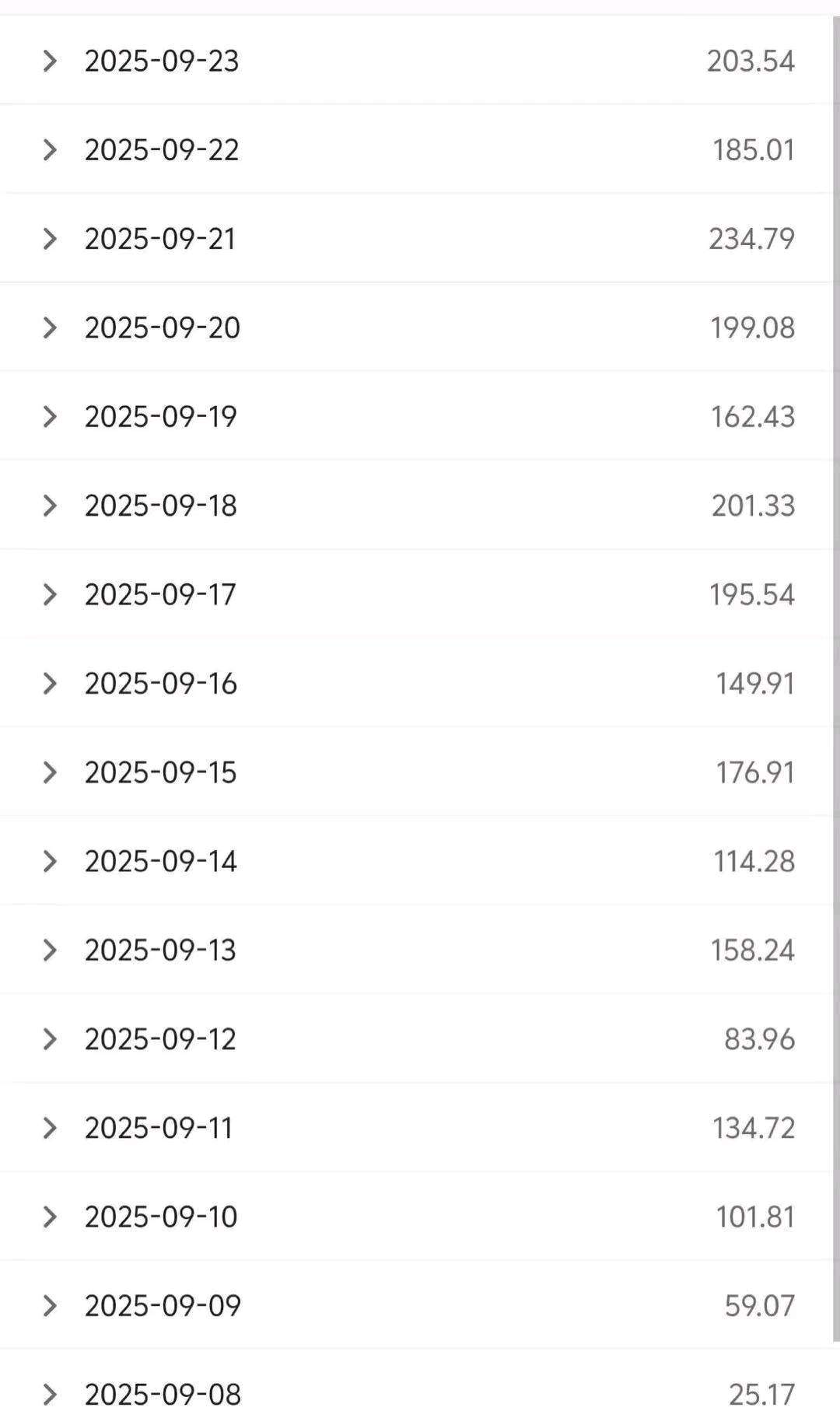Expand the 2025-09-17 row chevron
Image resolution: width=840 pixels, height=1418 pixels.
pos(50,594)
